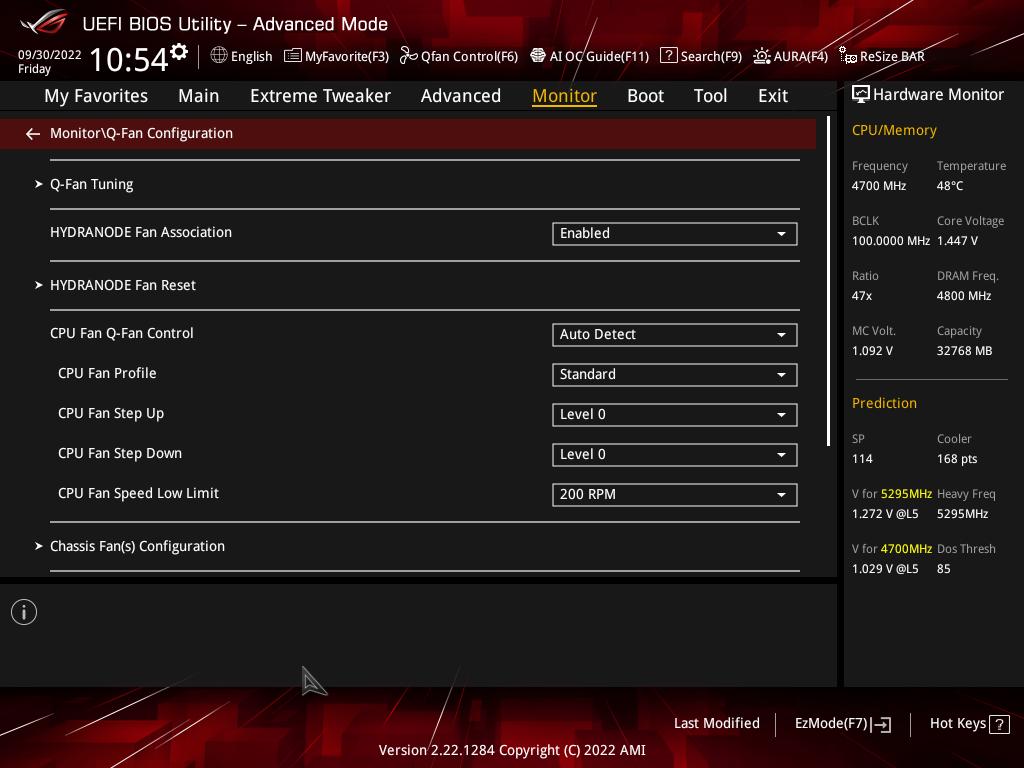
Task: Select CPU Fan Speed Low Limit label
Action: click(x=138, y=494)
